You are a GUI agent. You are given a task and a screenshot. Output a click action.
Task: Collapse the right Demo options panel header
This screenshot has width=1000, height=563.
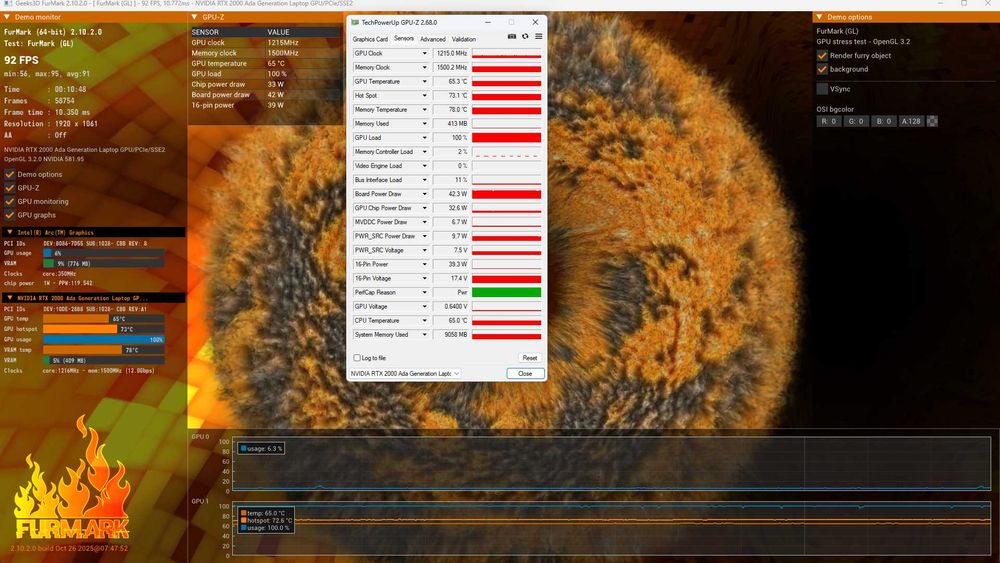[x=819, y=17]
